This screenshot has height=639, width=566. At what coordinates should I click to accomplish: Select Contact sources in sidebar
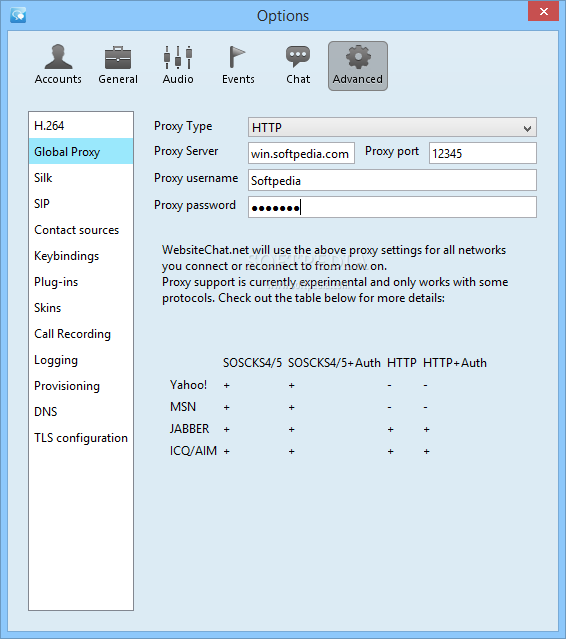(81, 230)
